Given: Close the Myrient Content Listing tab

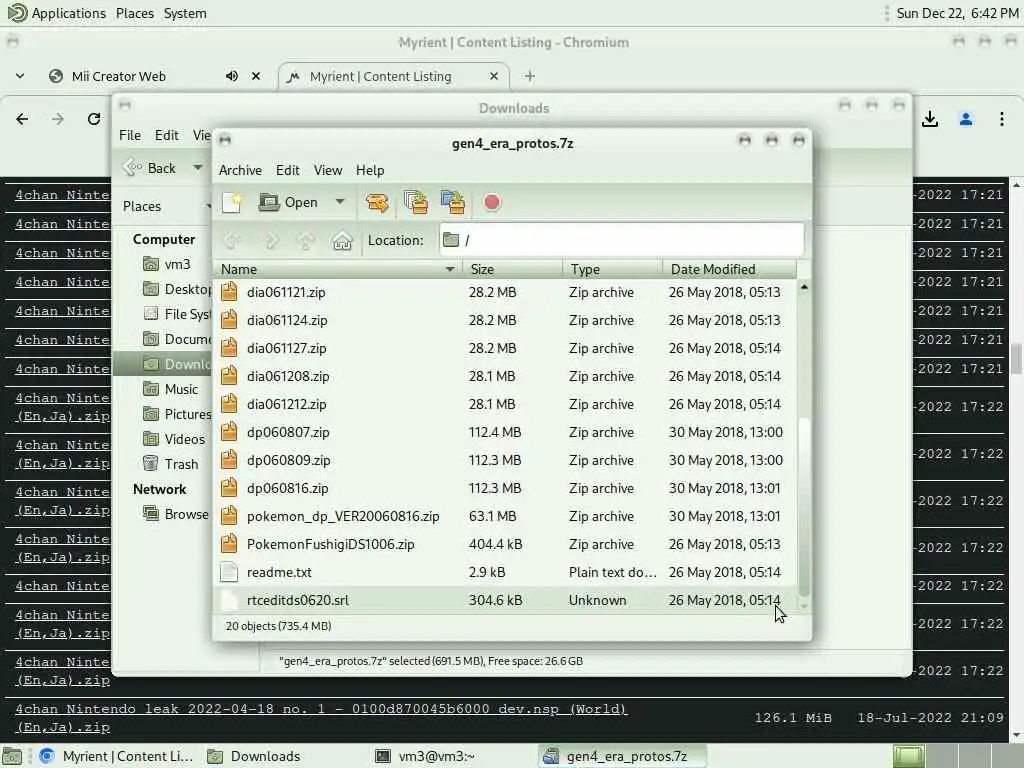Looking at the screenshot, I should coord(494,76).
